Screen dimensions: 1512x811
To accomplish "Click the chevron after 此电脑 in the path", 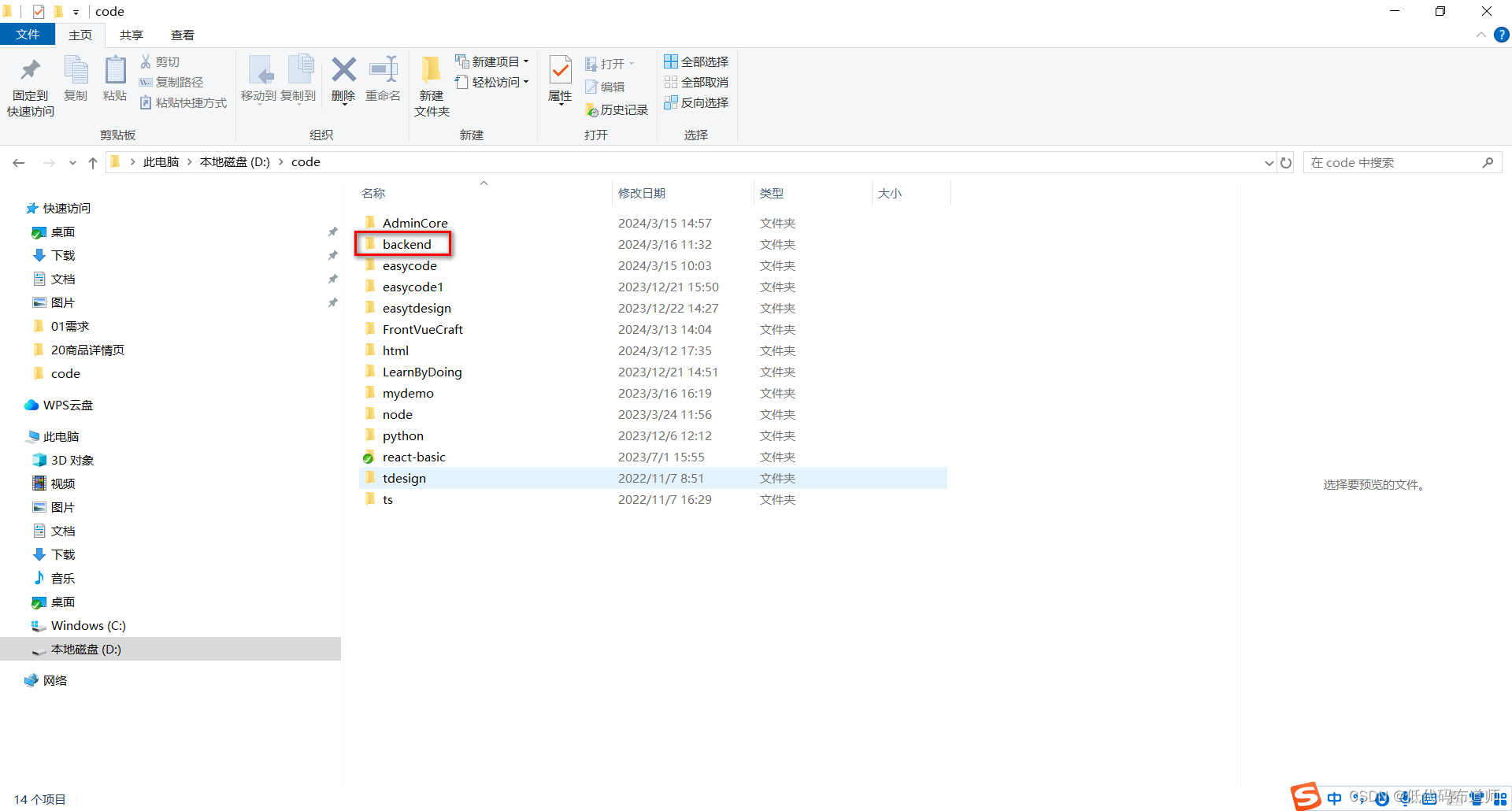I will pos(189,162).
